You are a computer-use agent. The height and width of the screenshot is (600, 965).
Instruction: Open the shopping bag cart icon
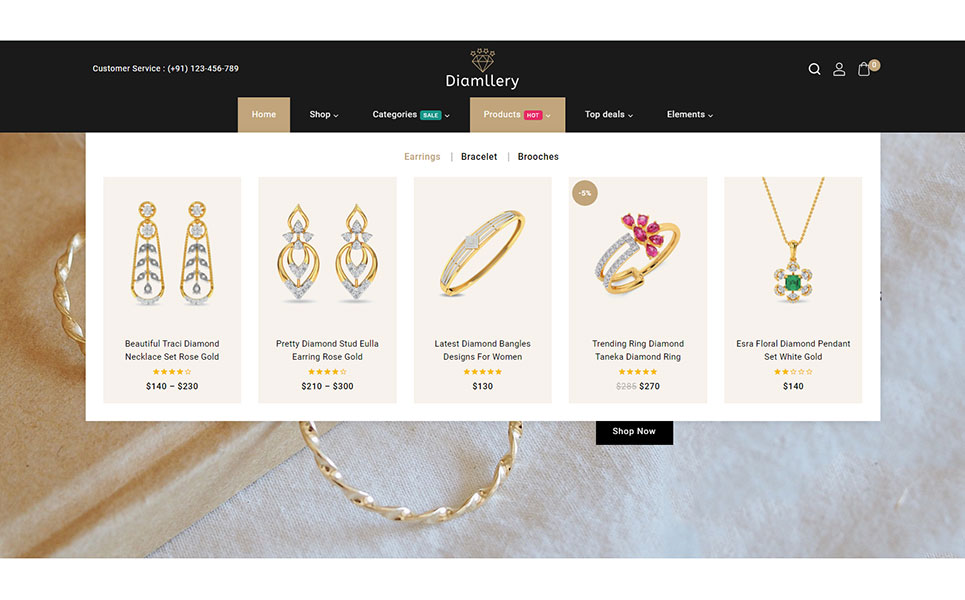point(864,69)
